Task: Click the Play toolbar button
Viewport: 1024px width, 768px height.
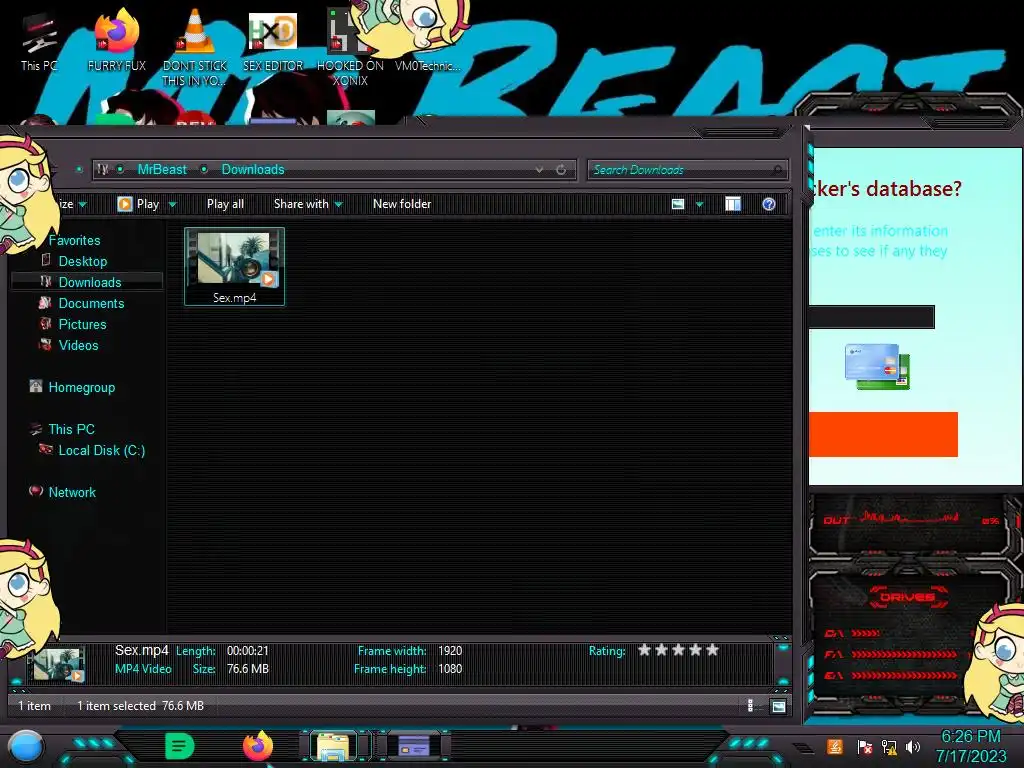Action: click(x=138, y=204)
